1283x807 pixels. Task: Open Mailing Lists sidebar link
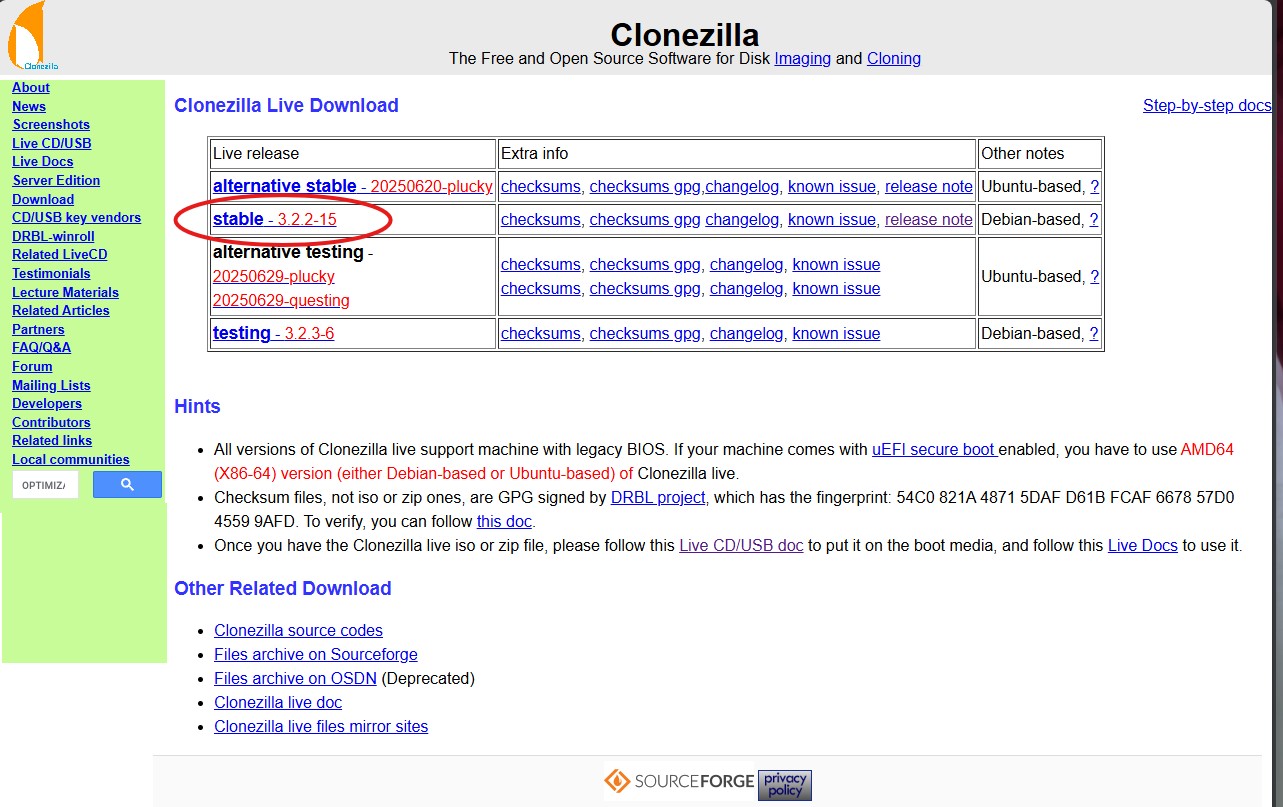coord(51,385)
